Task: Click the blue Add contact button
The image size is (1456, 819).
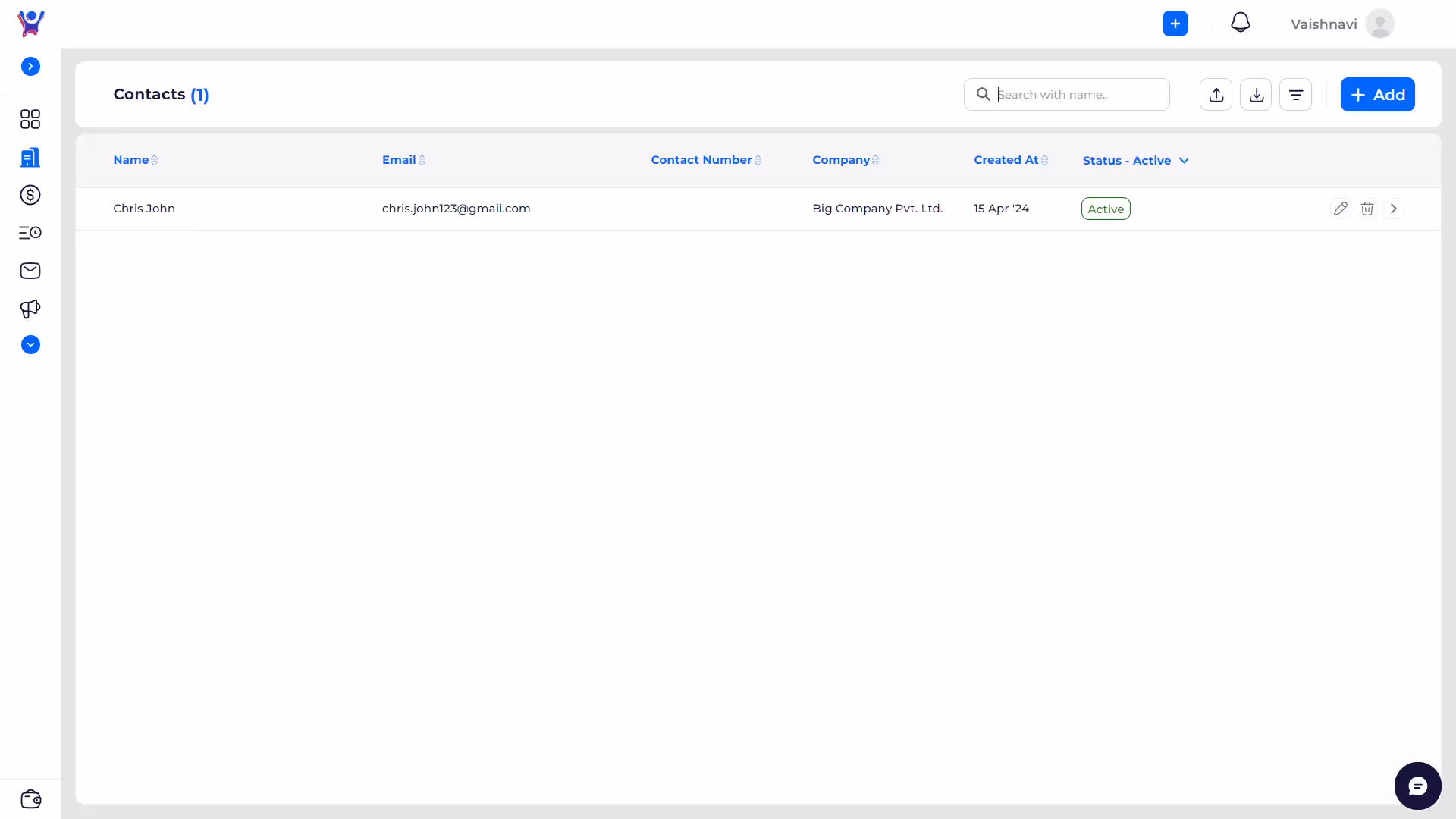Action: pos(1377,95)
